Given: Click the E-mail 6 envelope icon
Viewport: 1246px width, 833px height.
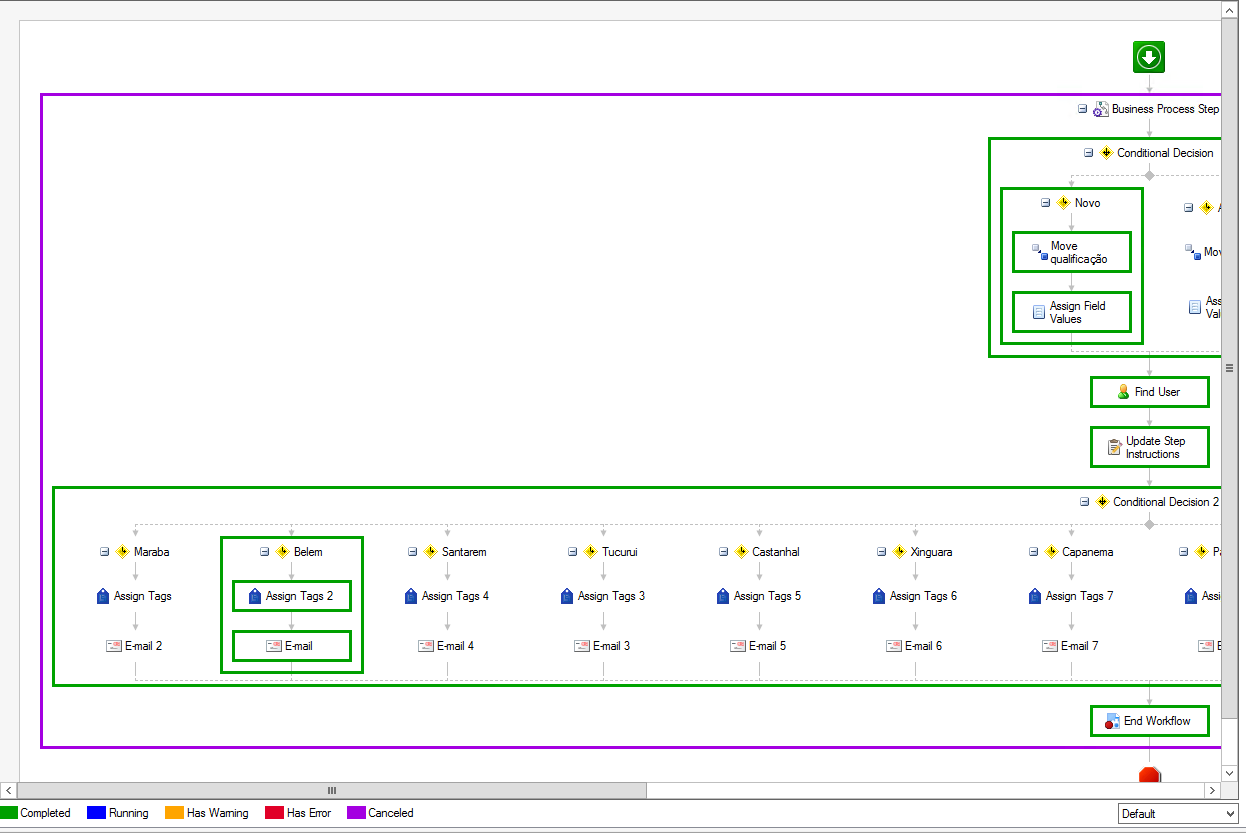Looking at the screenshot, I should pos(894,646).
